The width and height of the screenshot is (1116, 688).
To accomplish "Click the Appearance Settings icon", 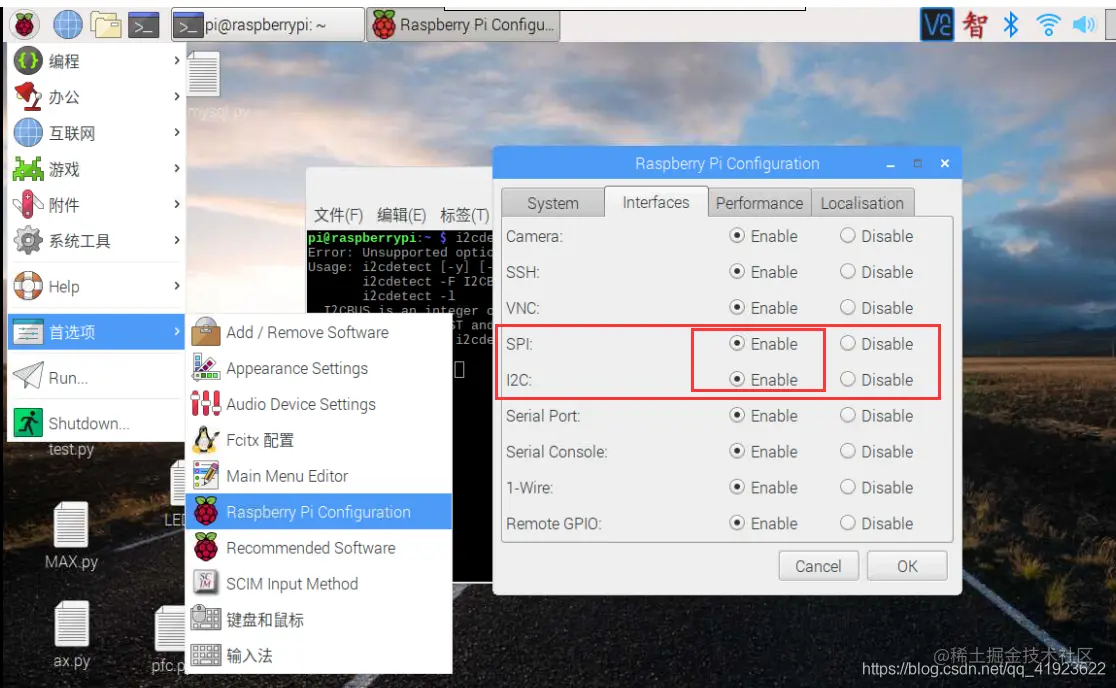I will pos(206,368).
